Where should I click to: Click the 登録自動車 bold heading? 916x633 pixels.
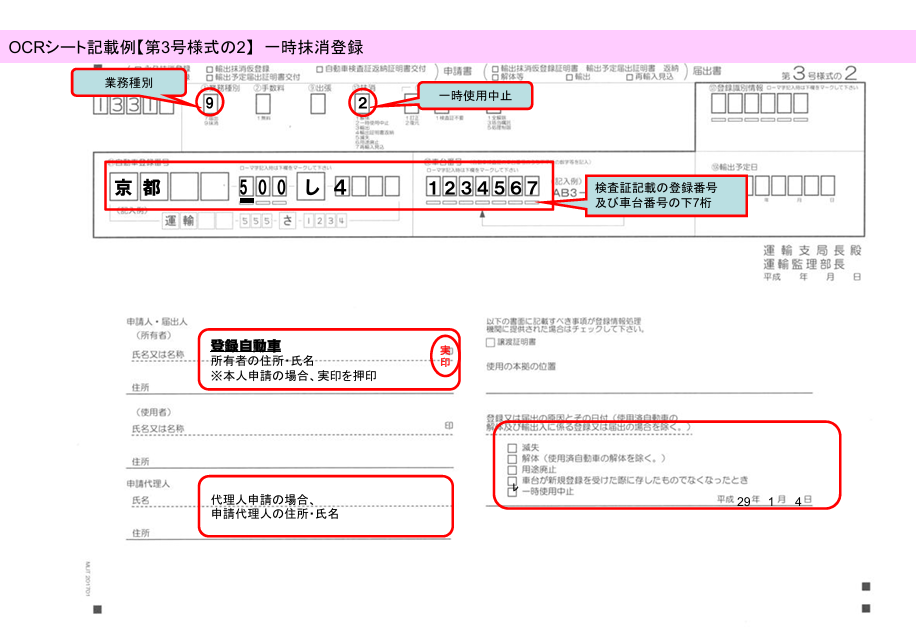245,346
